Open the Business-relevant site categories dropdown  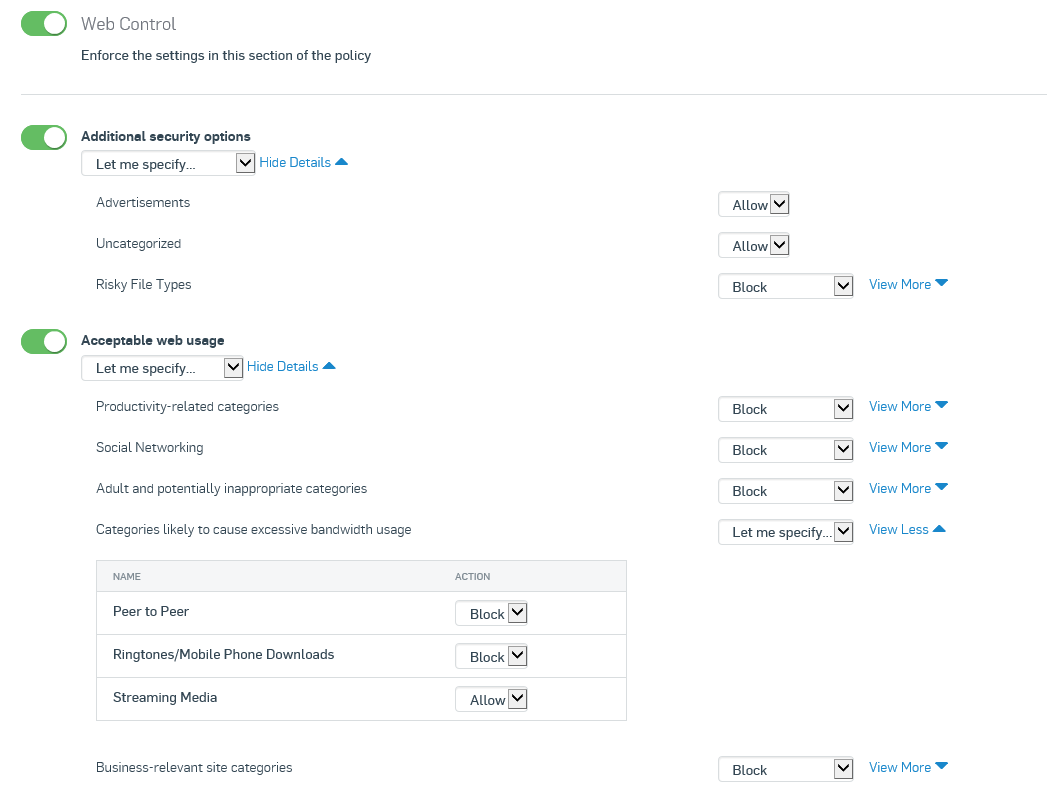tap(786, 769)
